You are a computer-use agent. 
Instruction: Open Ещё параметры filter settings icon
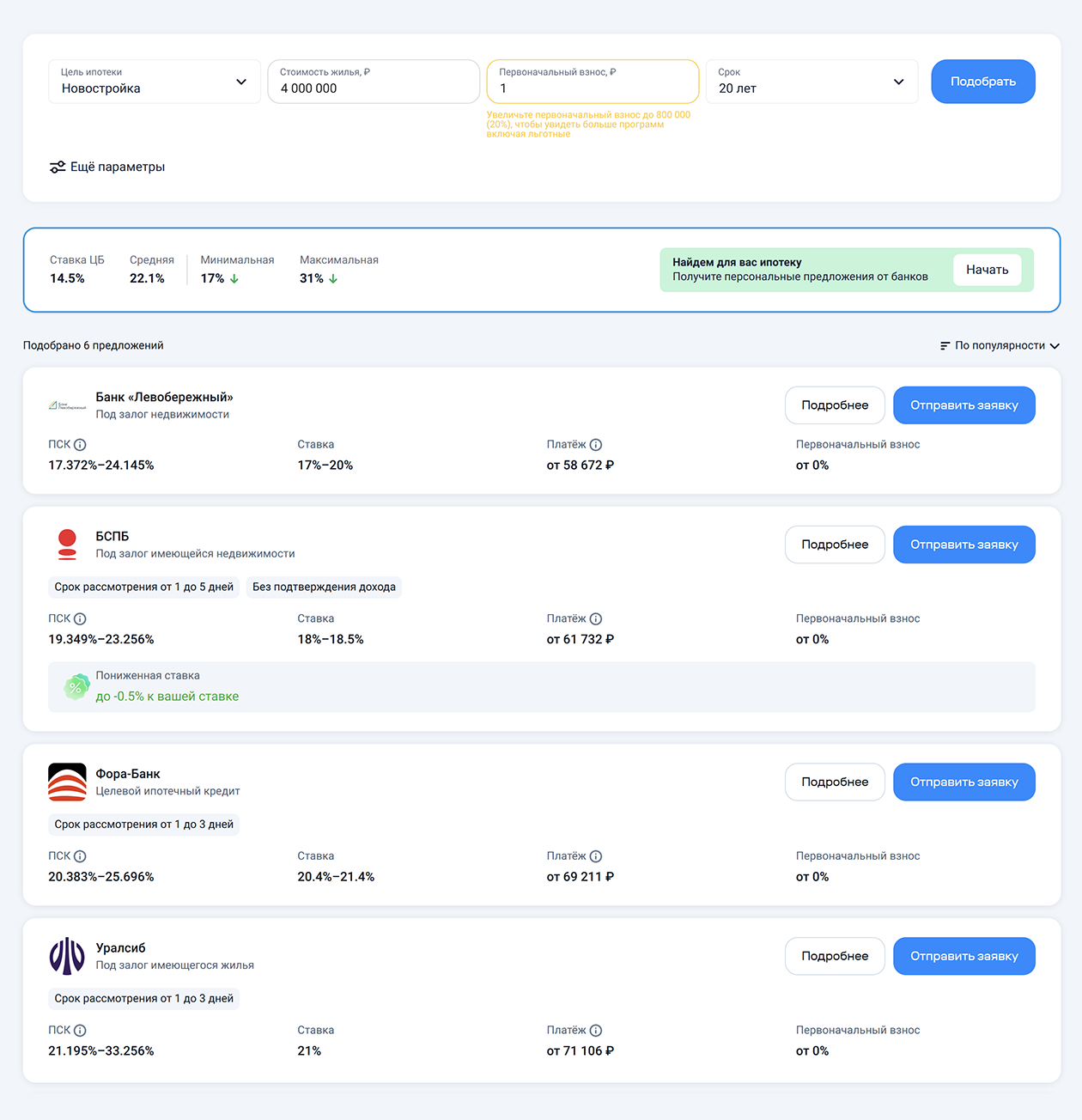pos(58,167)
